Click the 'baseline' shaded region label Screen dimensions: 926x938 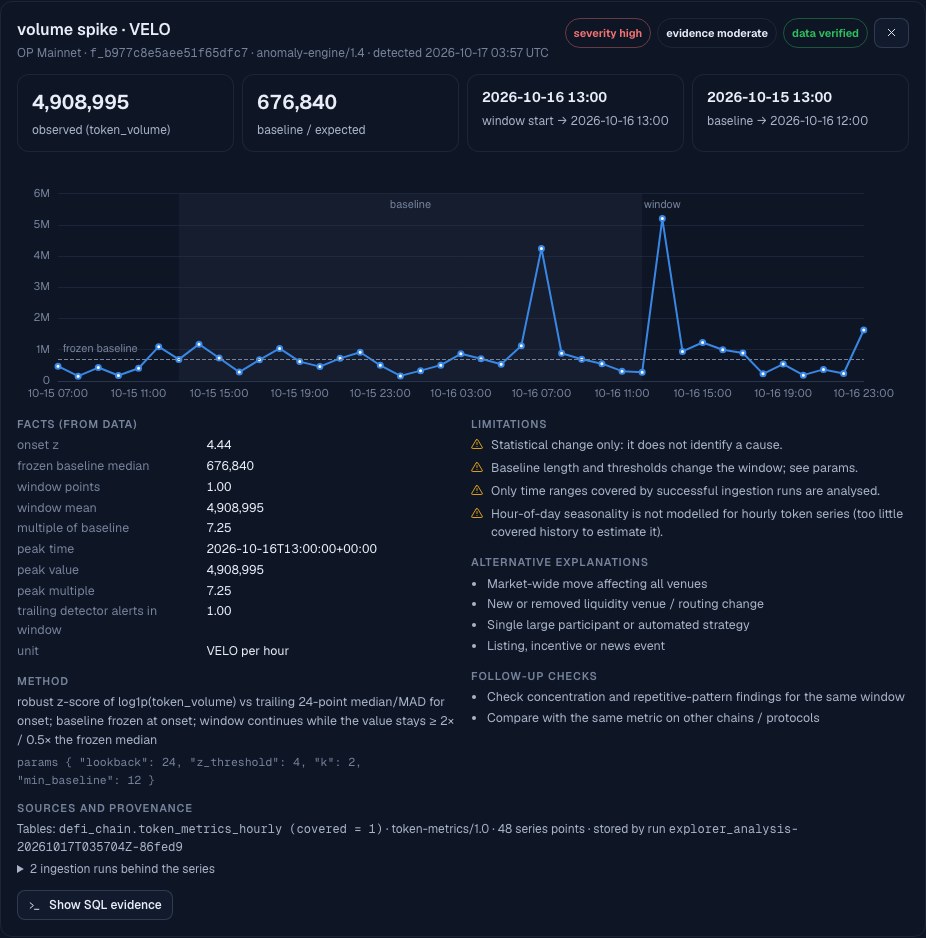pos(410,204)
